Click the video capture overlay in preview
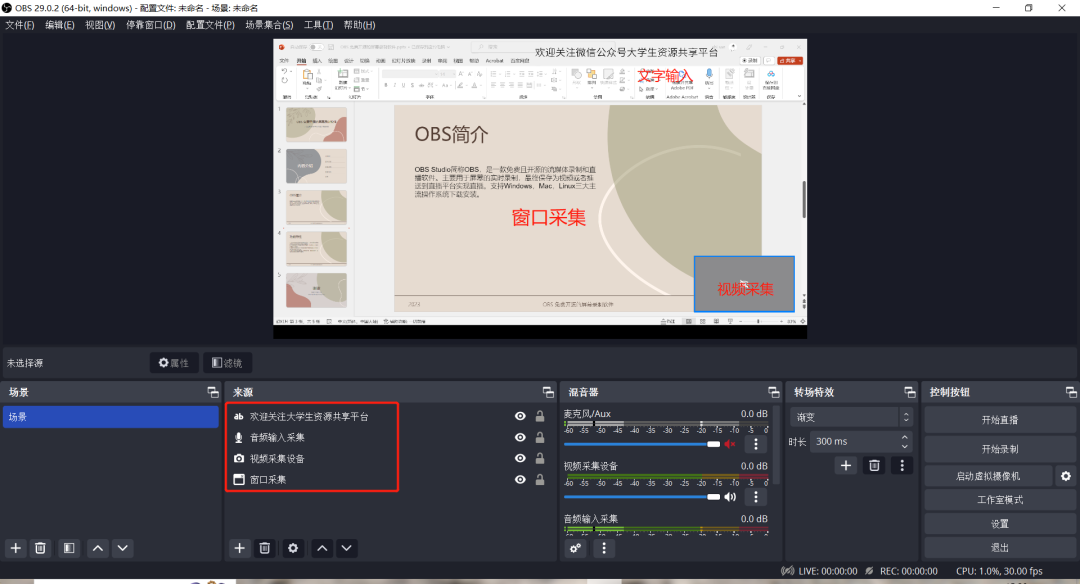Image resolution: width=1080 pixels, height=584 pixels. tap(744, 284)
